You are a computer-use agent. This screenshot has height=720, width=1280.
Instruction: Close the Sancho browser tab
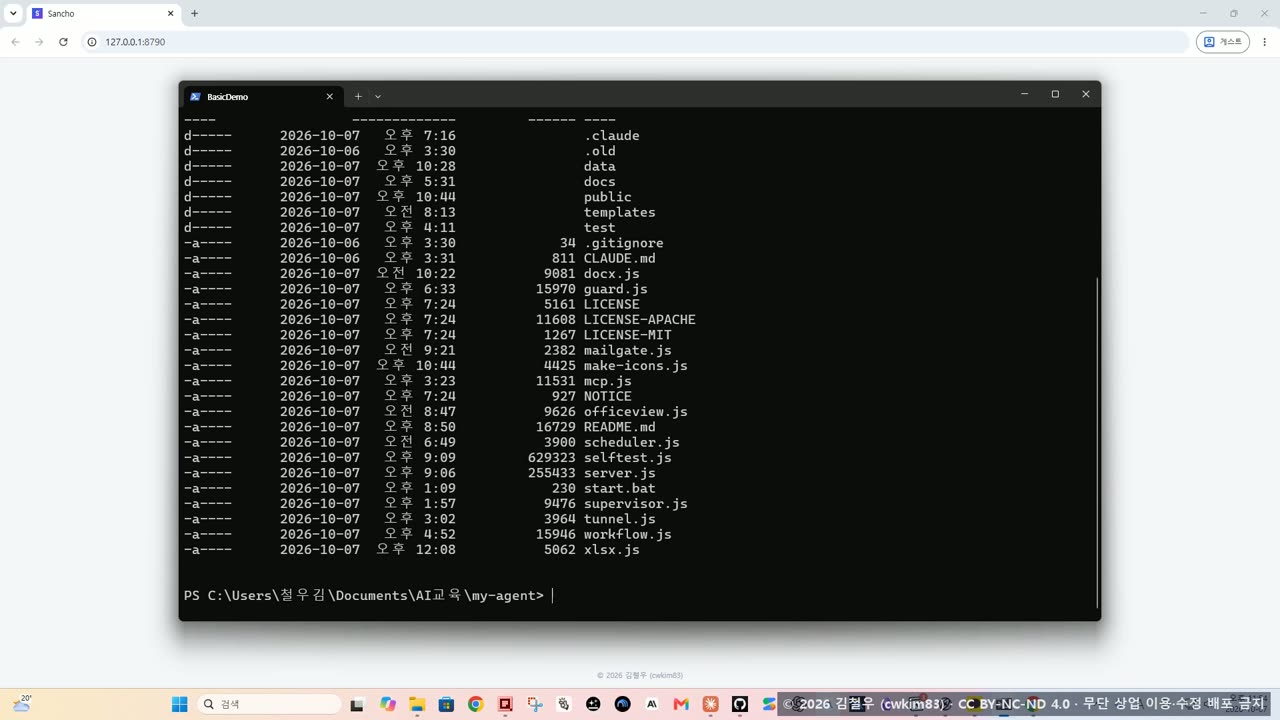click(170, 14)
